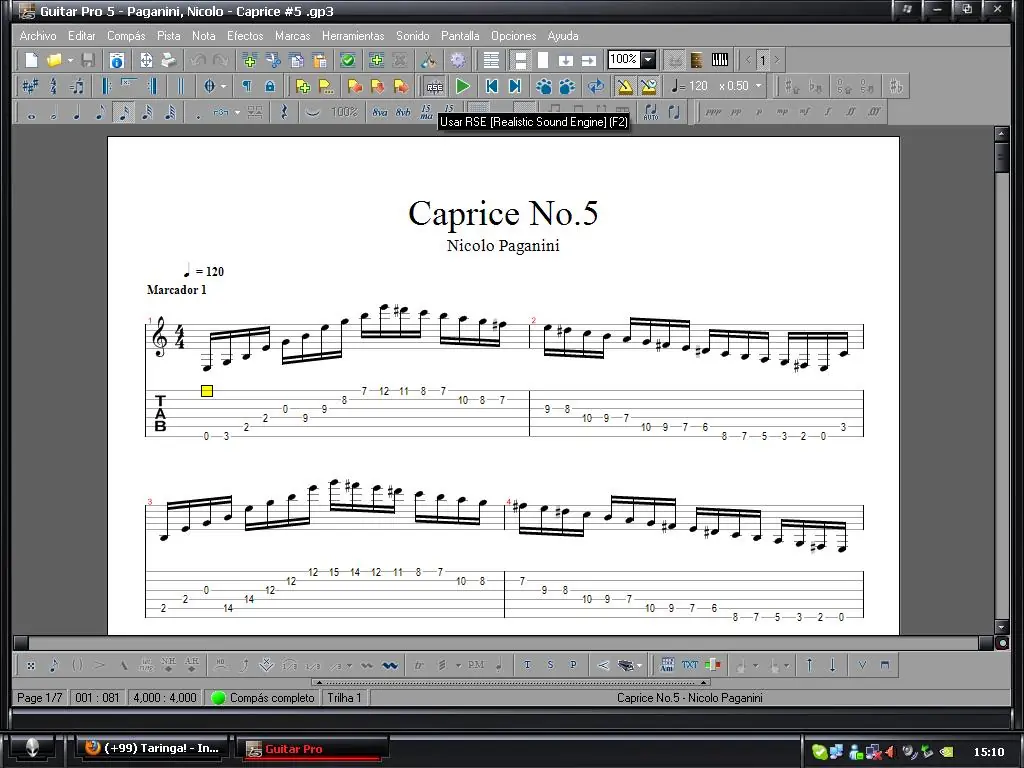The width and height of the screenshot is (1024, 768).
Task: Switch to the Taringa browser taskbar button
Action: (x=152, y=748)
